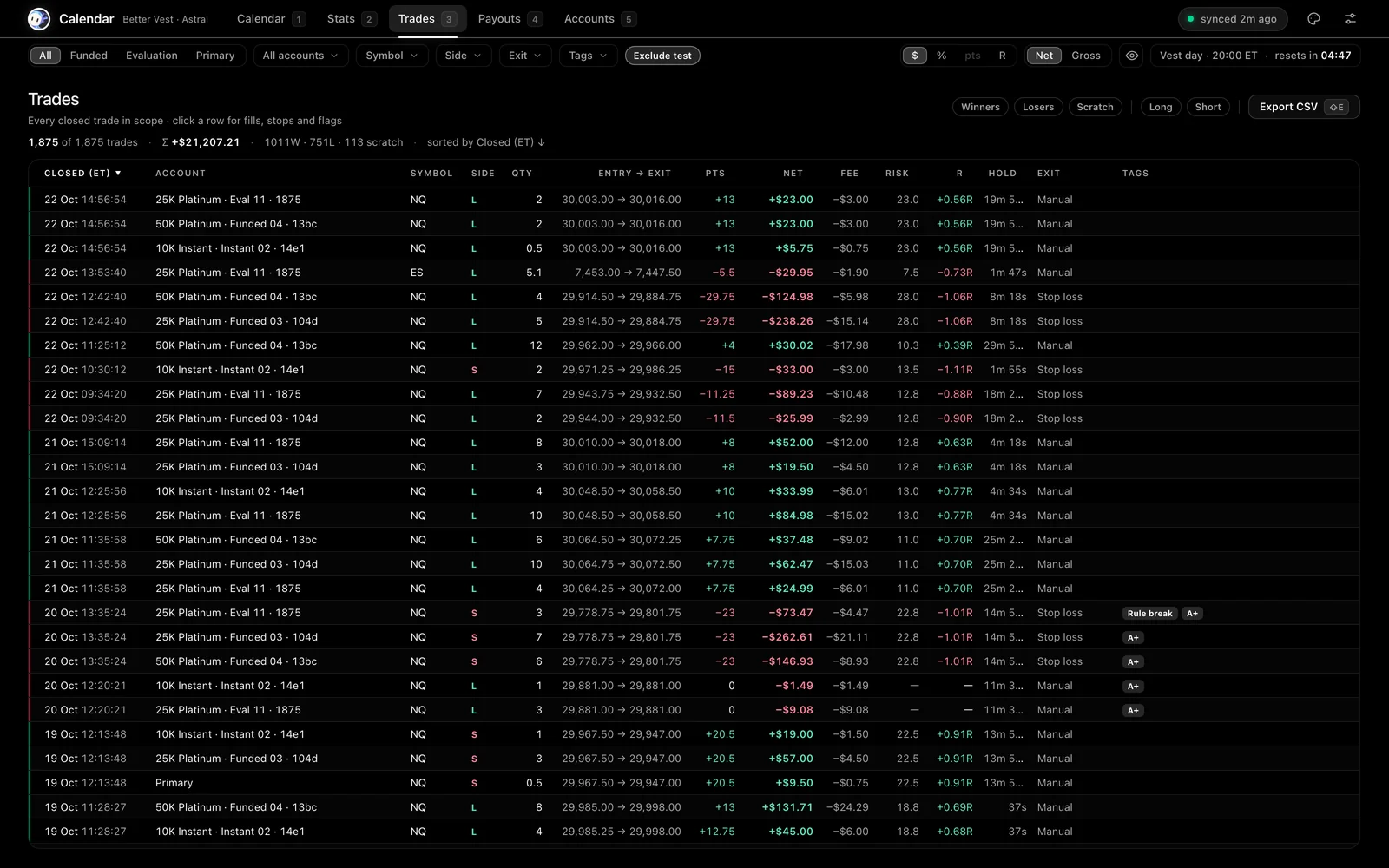The width and height of the screenshot is (1389, 868).
Task: Click the Rule break tag badge
Action: point(1149,613)
